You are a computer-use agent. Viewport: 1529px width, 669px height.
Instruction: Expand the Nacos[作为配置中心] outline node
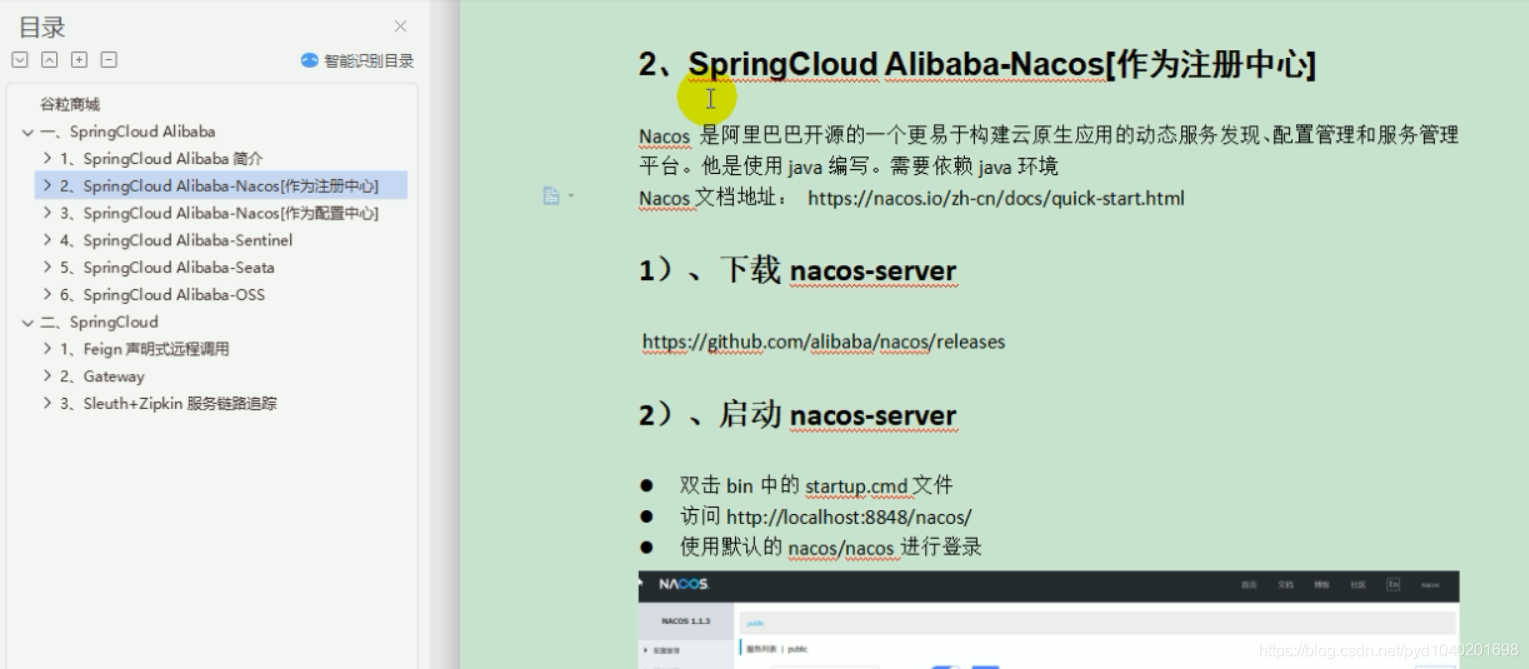point(47,213)
